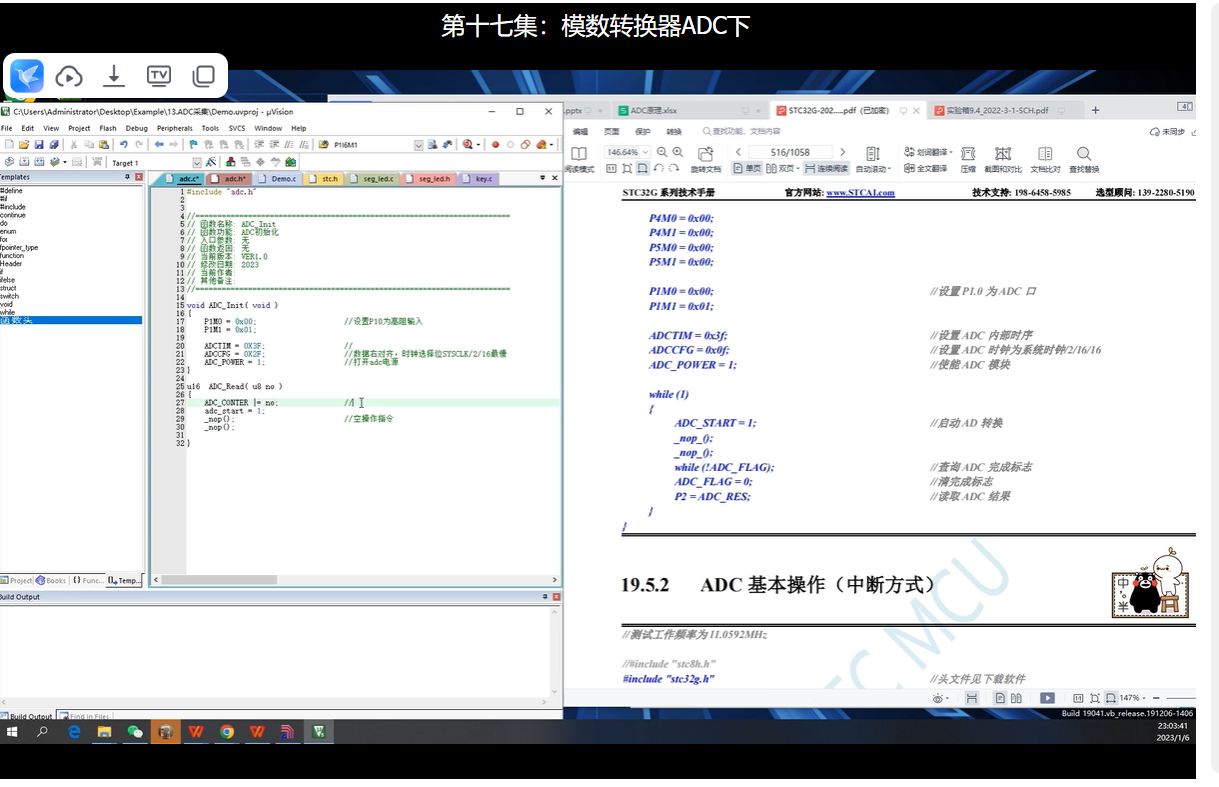Open the Project menu in µVision
This screenshot has width=1219, height=787.
coord(79,128)
